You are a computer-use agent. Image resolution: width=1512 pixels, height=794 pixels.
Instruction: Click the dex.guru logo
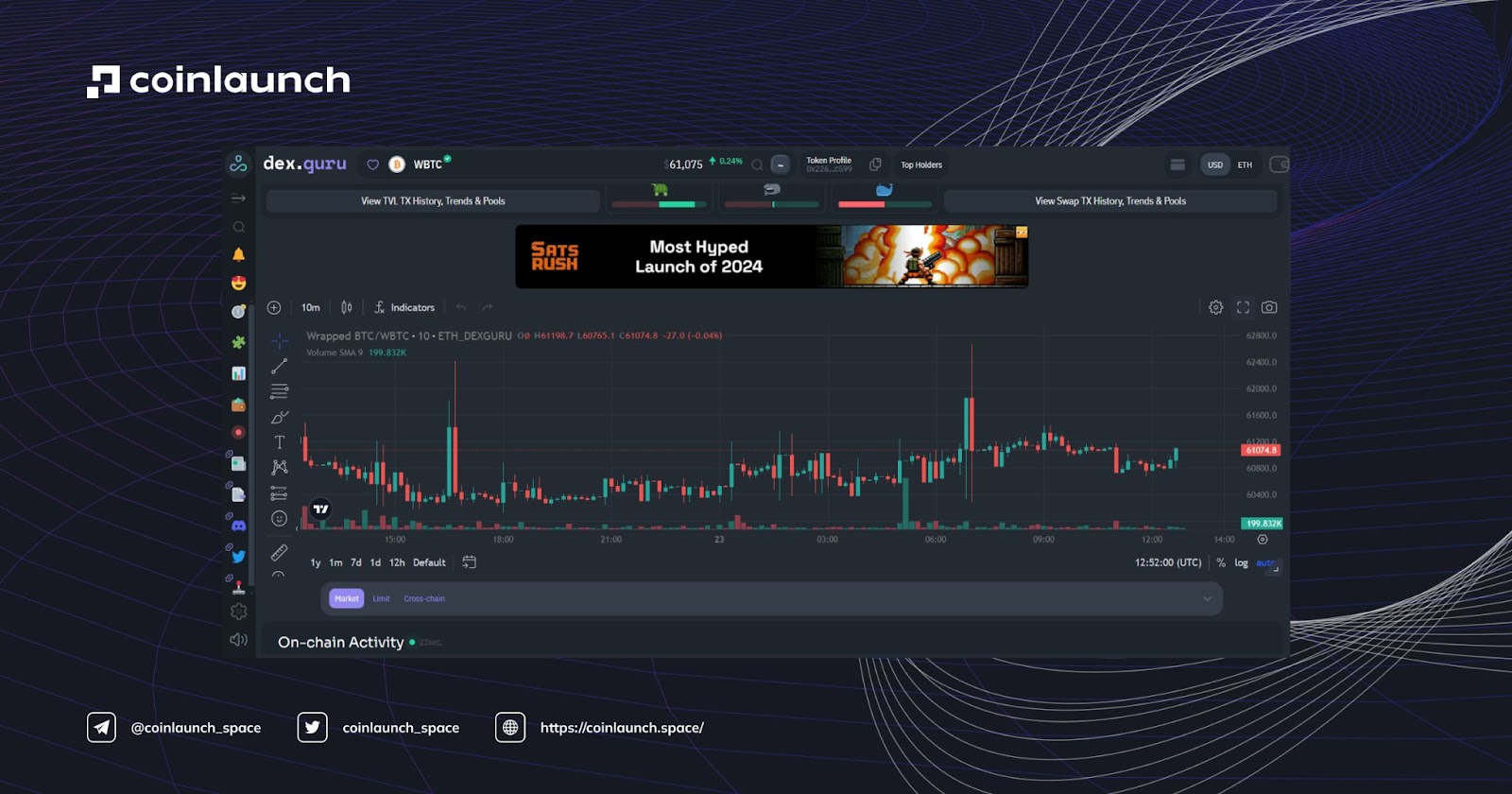(x=304, y=164)
